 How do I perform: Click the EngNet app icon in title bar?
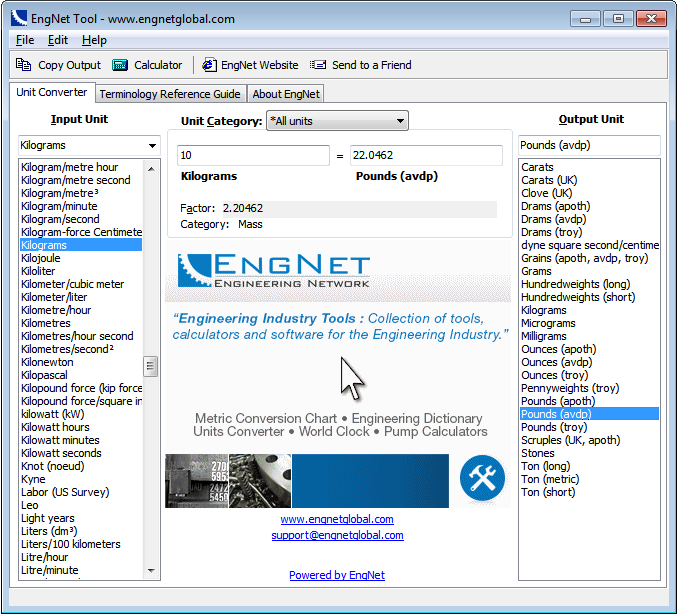click(19, 18)
